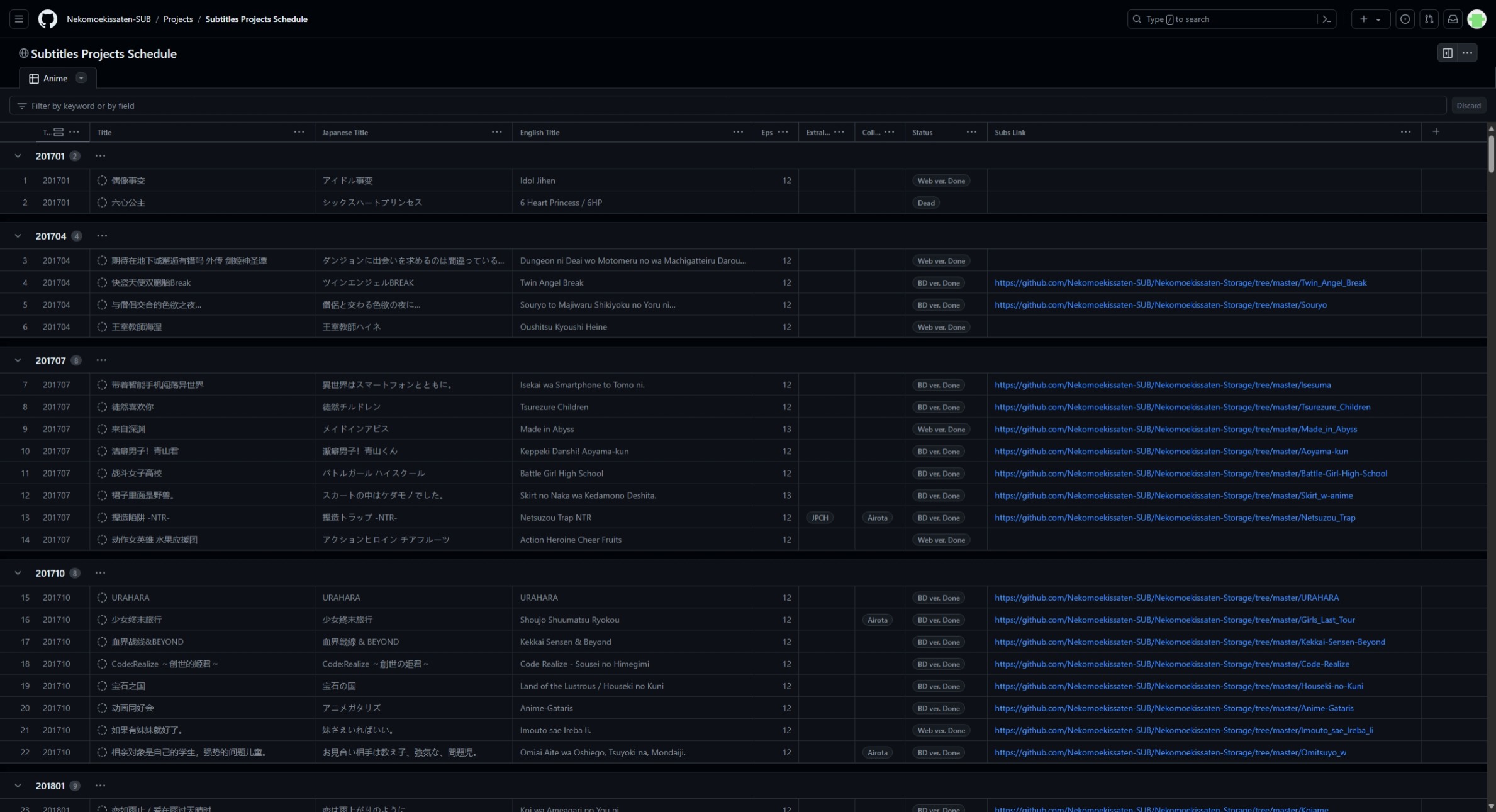Click the Airota label on Shoujo Shuumatsu Ryokou row
Viewport: 1496px width, 812px height.
coord(877,620)
